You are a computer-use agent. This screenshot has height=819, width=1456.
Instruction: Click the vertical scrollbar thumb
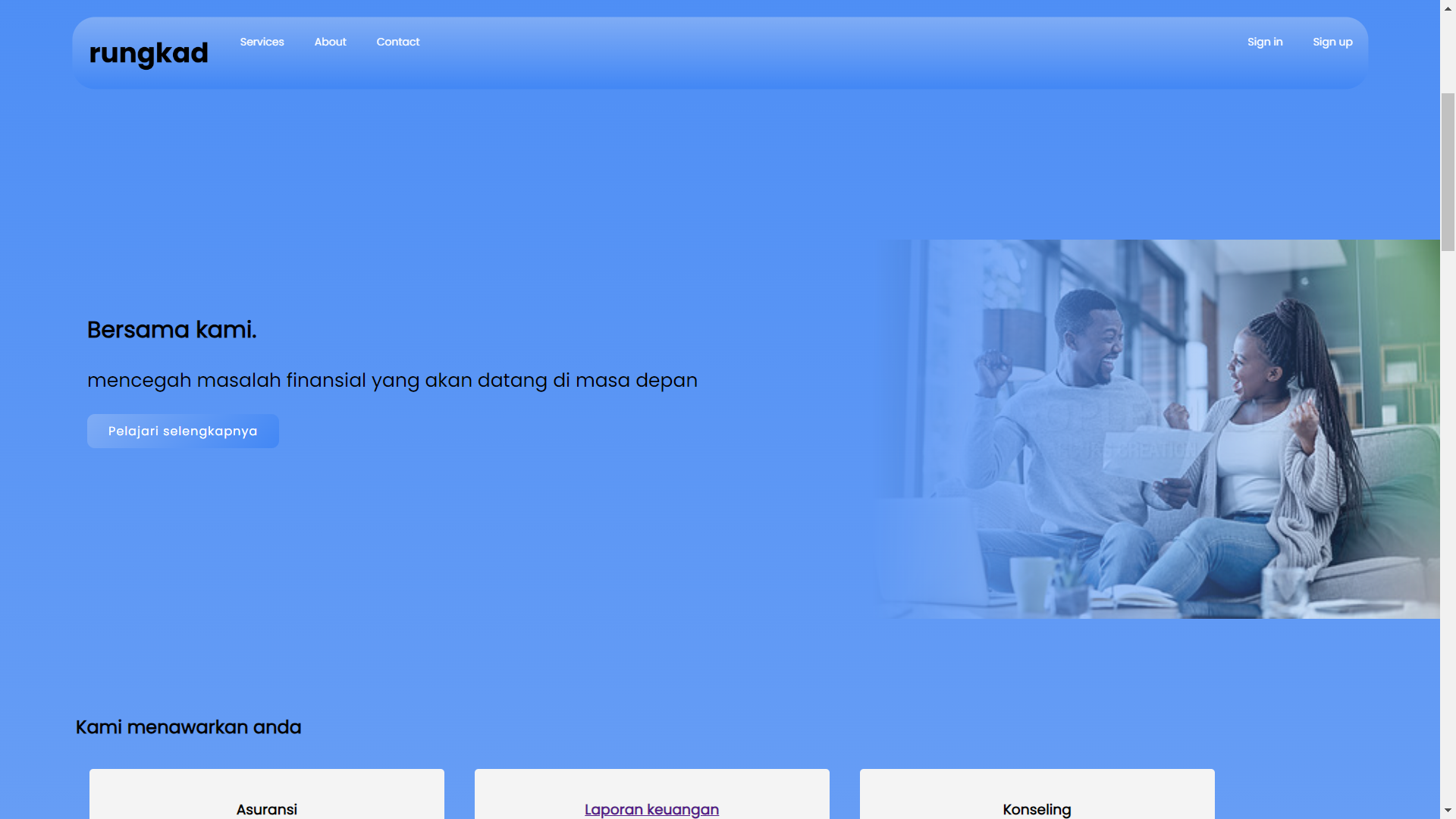[x=1448, y=171]
